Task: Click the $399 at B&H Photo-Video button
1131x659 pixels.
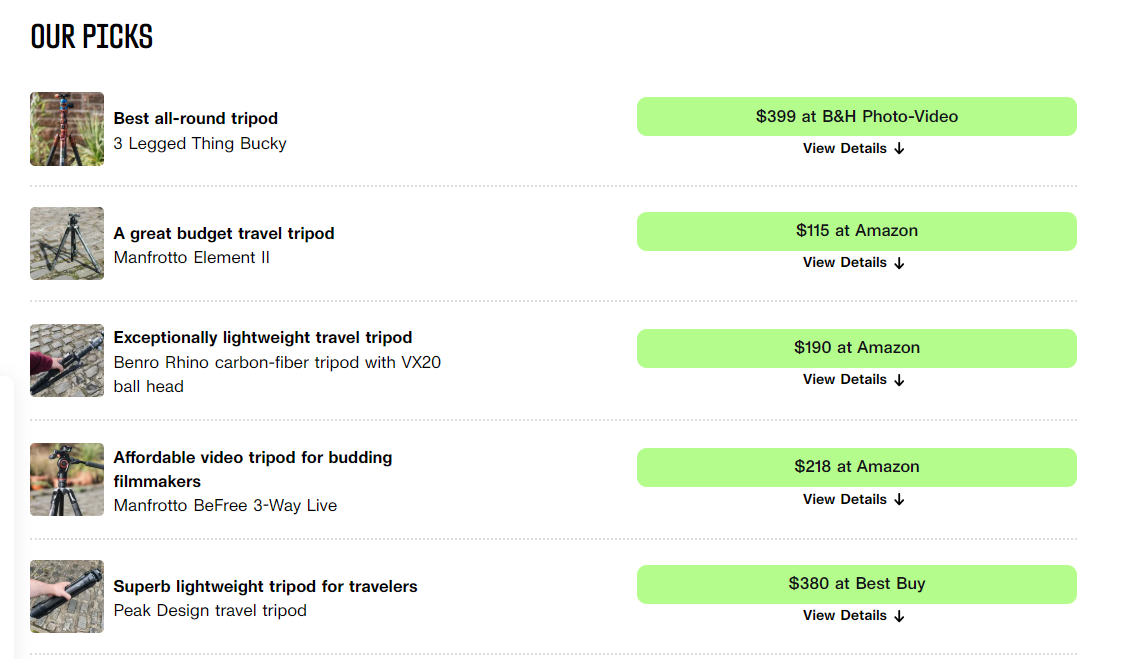Action: [856, 117]
